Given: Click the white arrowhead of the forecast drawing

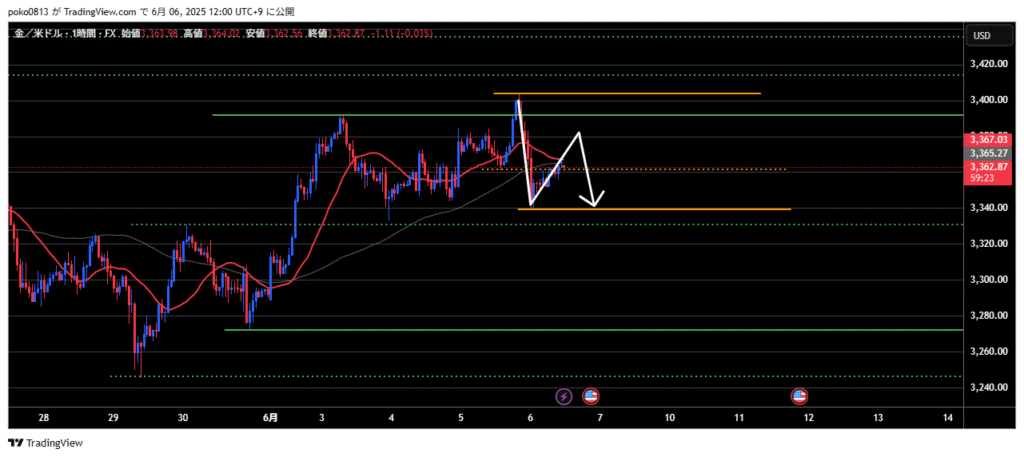Looking at the screenshot, I should [x=596, y=202].
